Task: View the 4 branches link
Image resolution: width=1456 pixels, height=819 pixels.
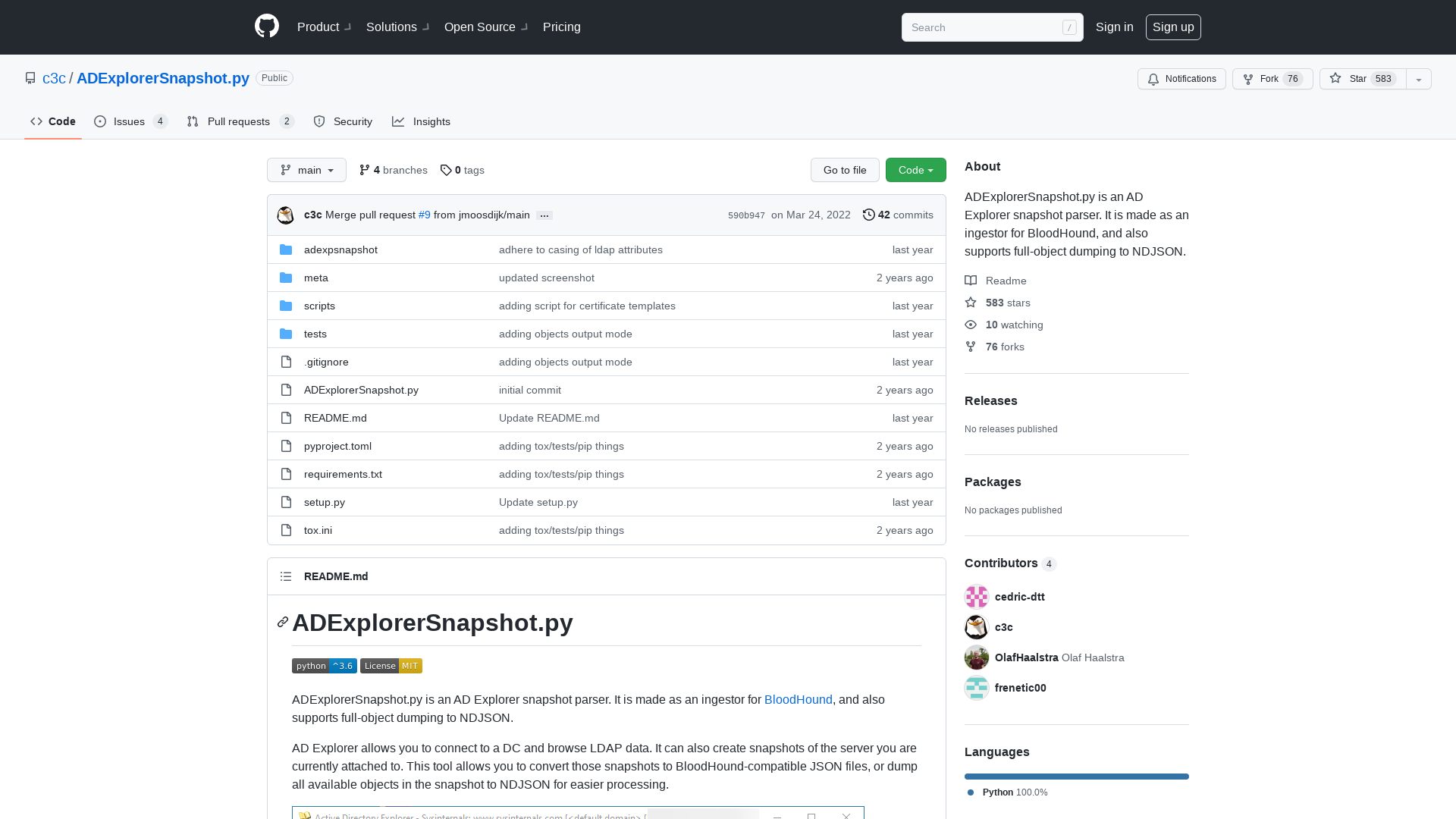Action: (393, 170)
